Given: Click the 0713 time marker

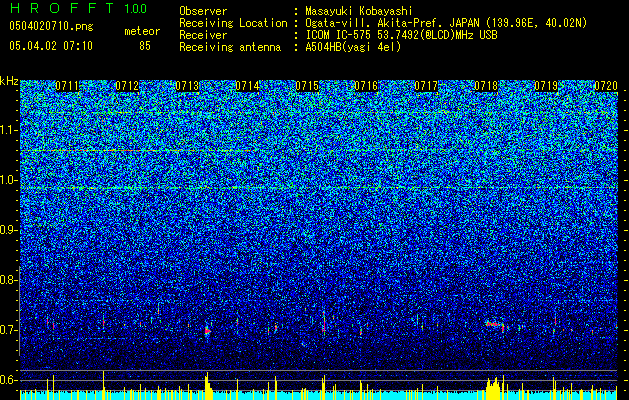Looking at the screenshot, I should click(x=187, y=86).
